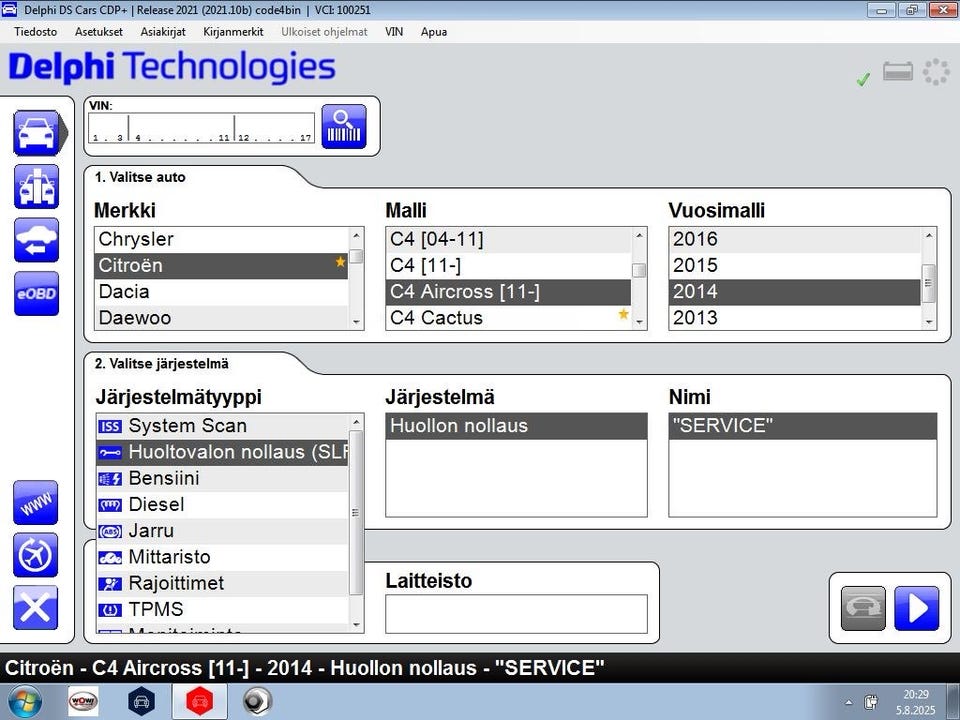The width and height of the screenshot is (960, 720).
Task: Click the dotted circle activity indicator
Action: point(936,72)
